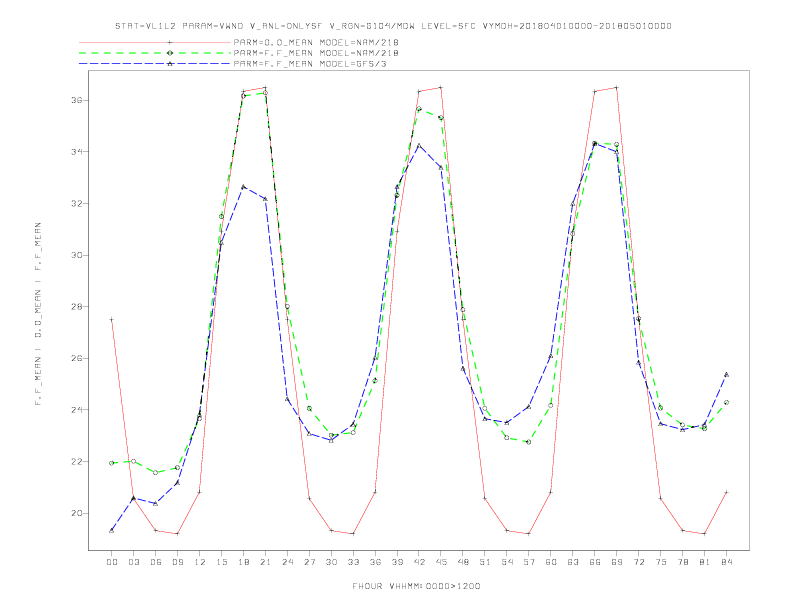Click the x-axis forecast hour label 00
The width and height of the screenshot is (792, 612).
pos(112,562)
